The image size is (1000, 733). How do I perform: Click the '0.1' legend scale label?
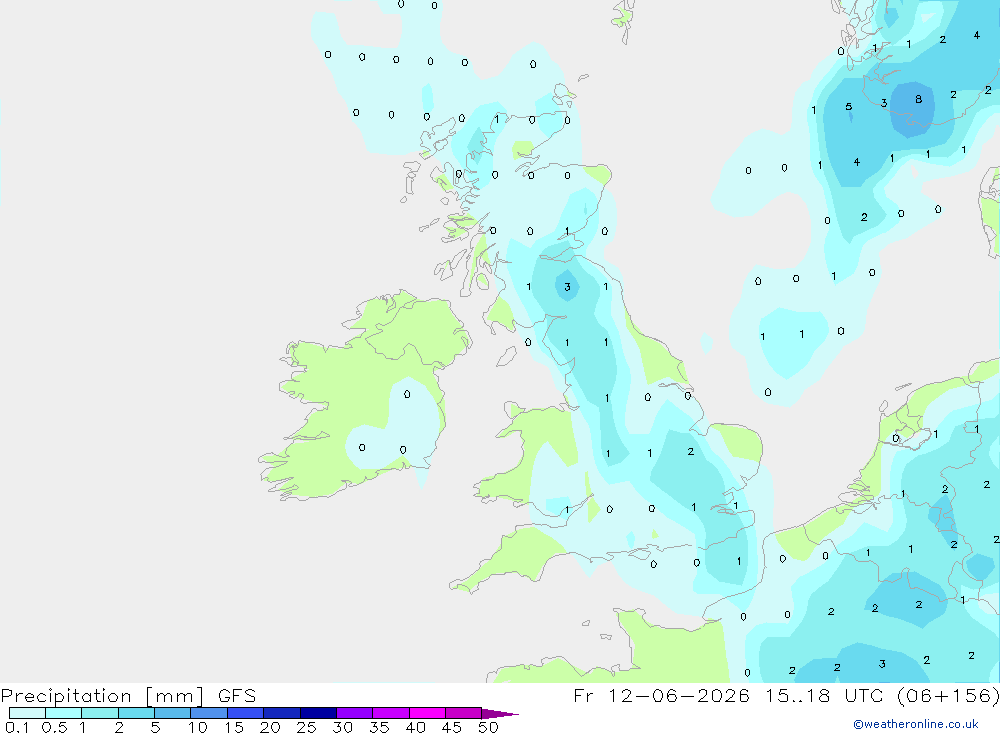click(x=16, y=727)
